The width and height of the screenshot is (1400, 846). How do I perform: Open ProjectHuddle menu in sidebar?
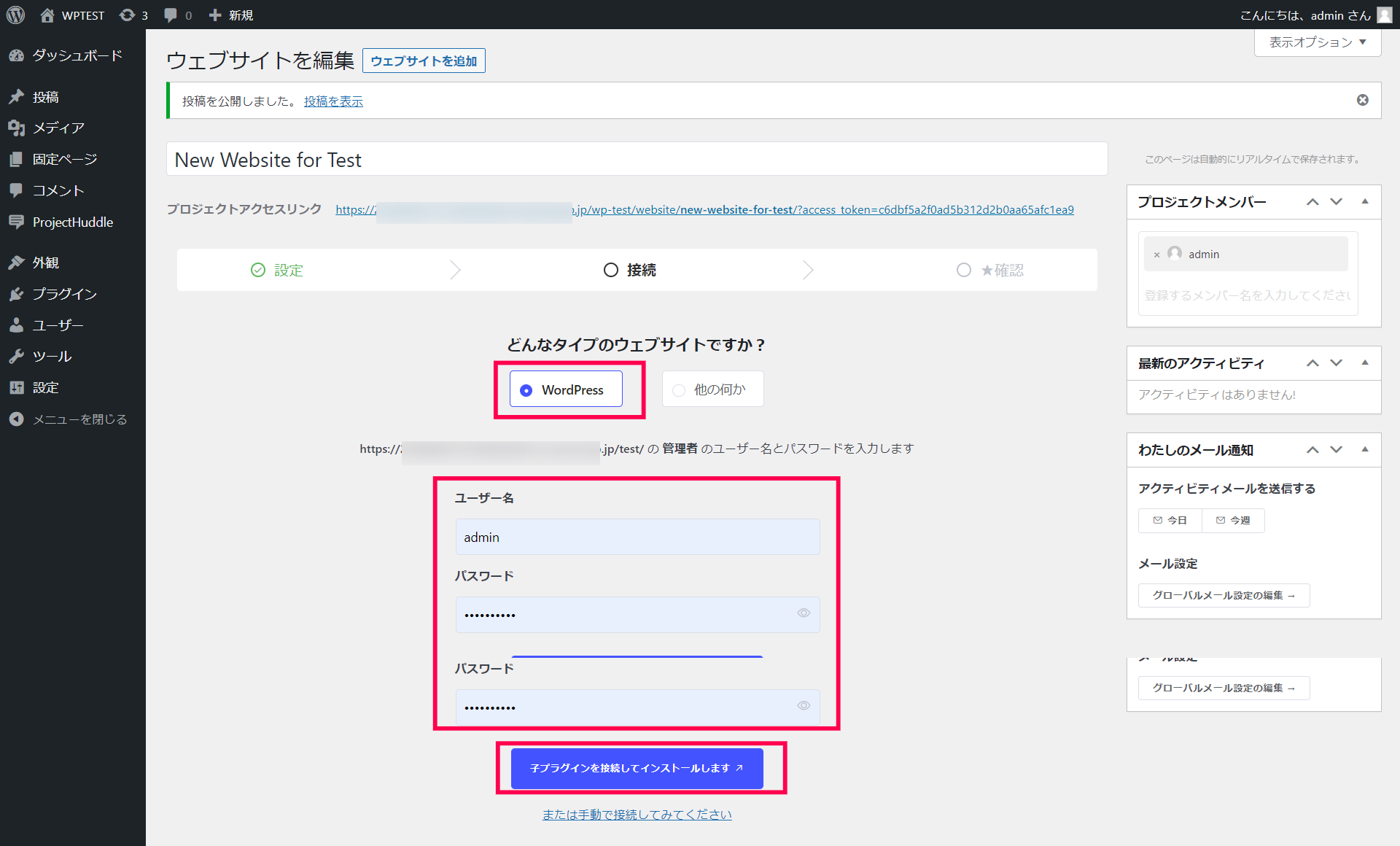pyautogui.click(x=73, y=222)
